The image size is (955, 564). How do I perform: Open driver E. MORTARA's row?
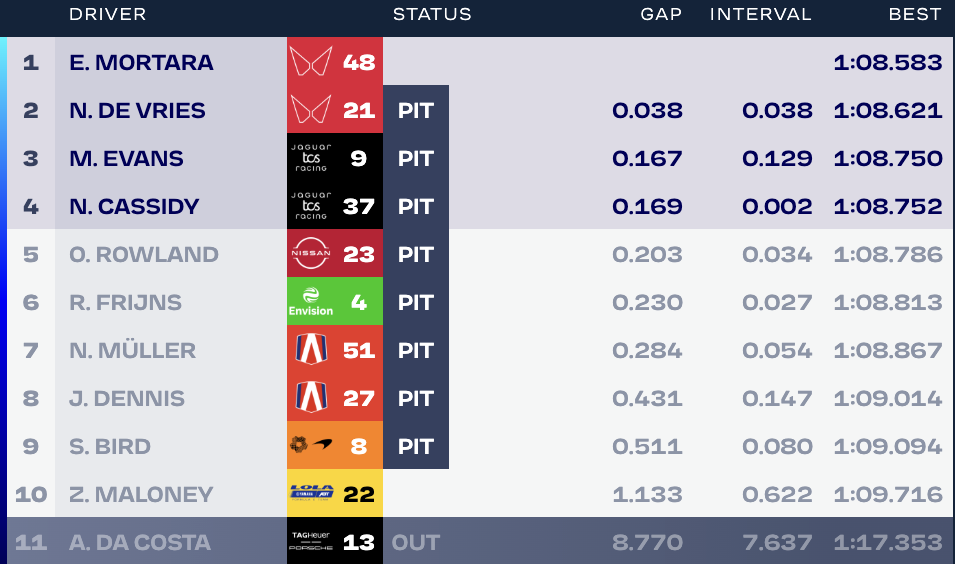[480, 62]
